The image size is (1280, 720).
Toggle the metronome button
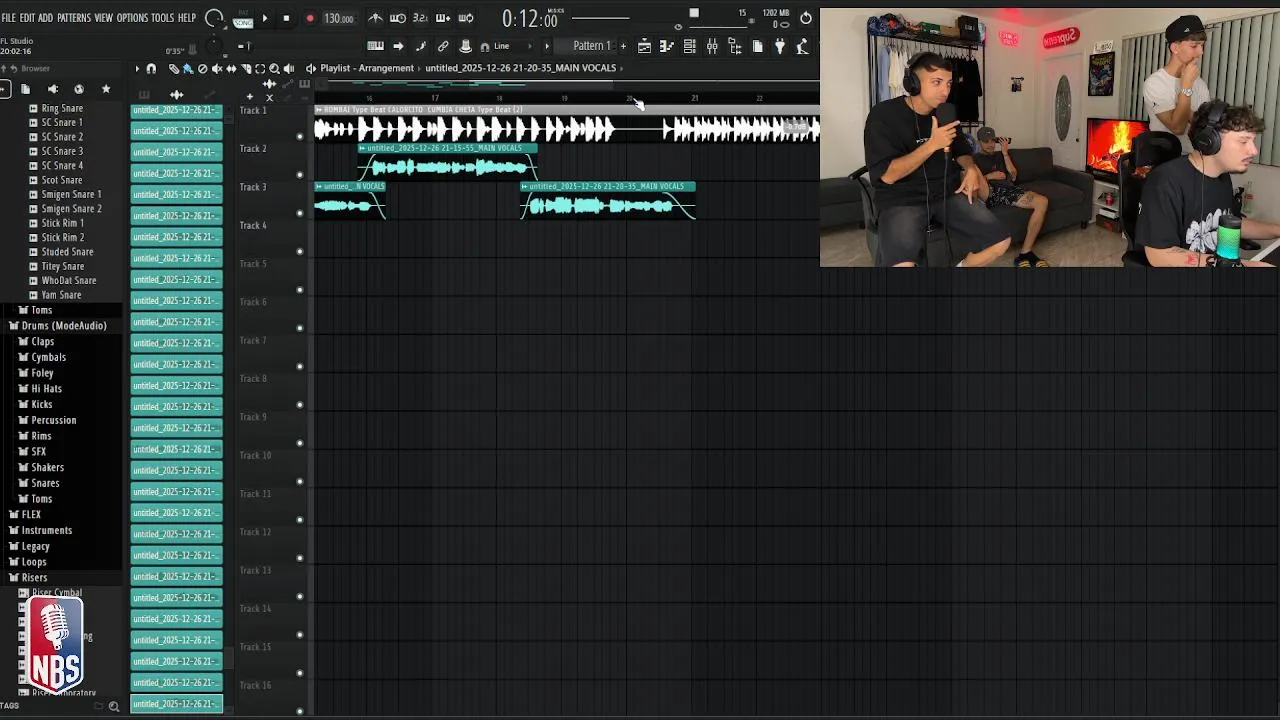[376, 18]
